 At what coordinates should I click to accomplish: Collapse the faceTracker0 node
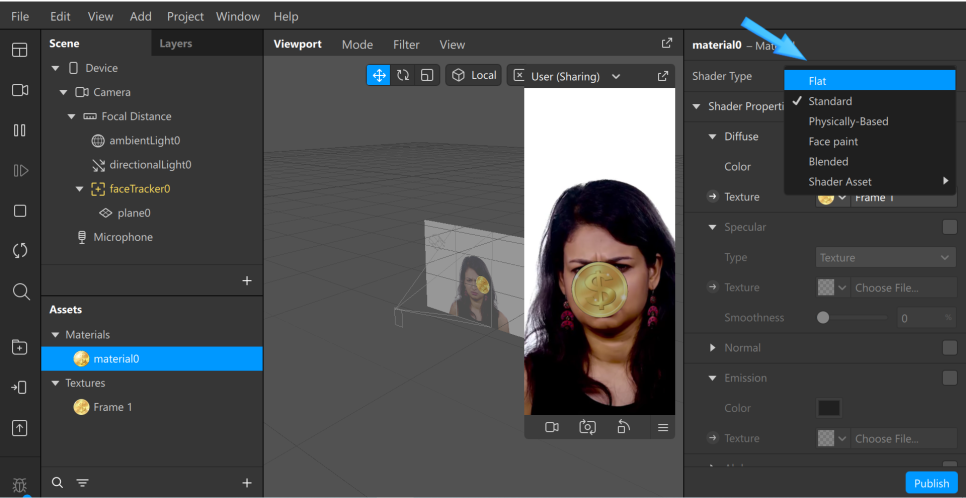79,189
